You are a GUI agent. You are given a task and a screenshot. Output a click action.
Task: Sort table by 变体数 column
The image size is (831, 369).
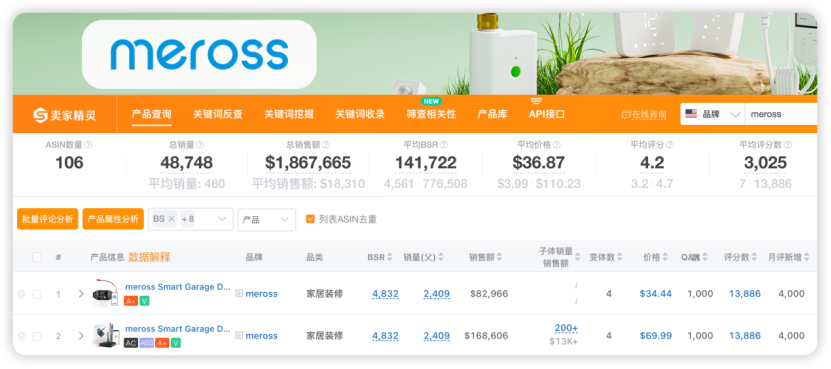(x=620, y=257)
